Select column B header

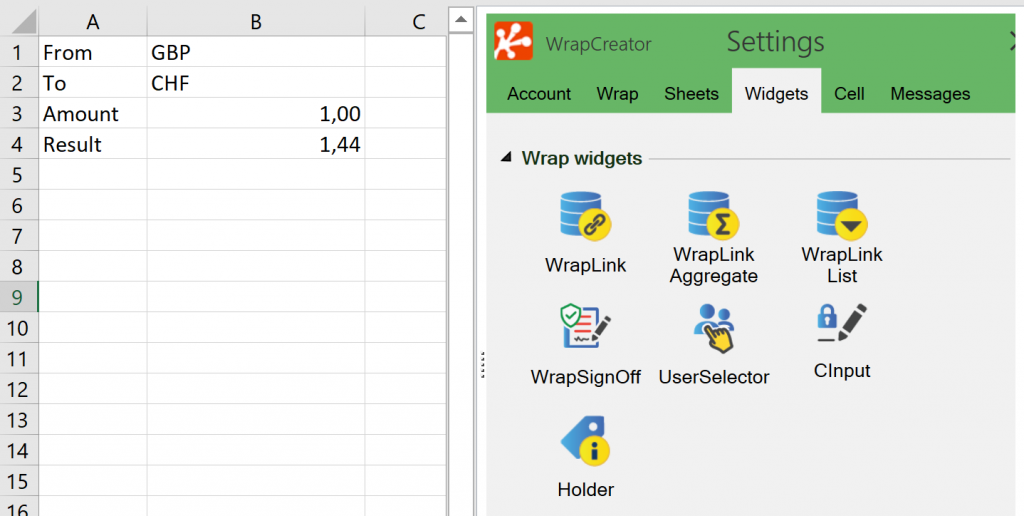(x=256, y=22)
